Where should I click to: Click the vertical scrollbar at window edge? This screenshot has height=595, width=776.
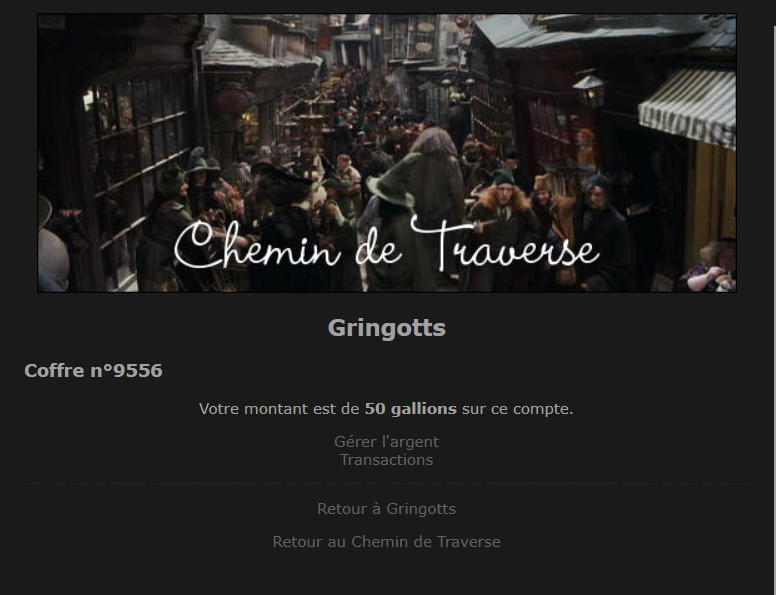tap(773, 297)
